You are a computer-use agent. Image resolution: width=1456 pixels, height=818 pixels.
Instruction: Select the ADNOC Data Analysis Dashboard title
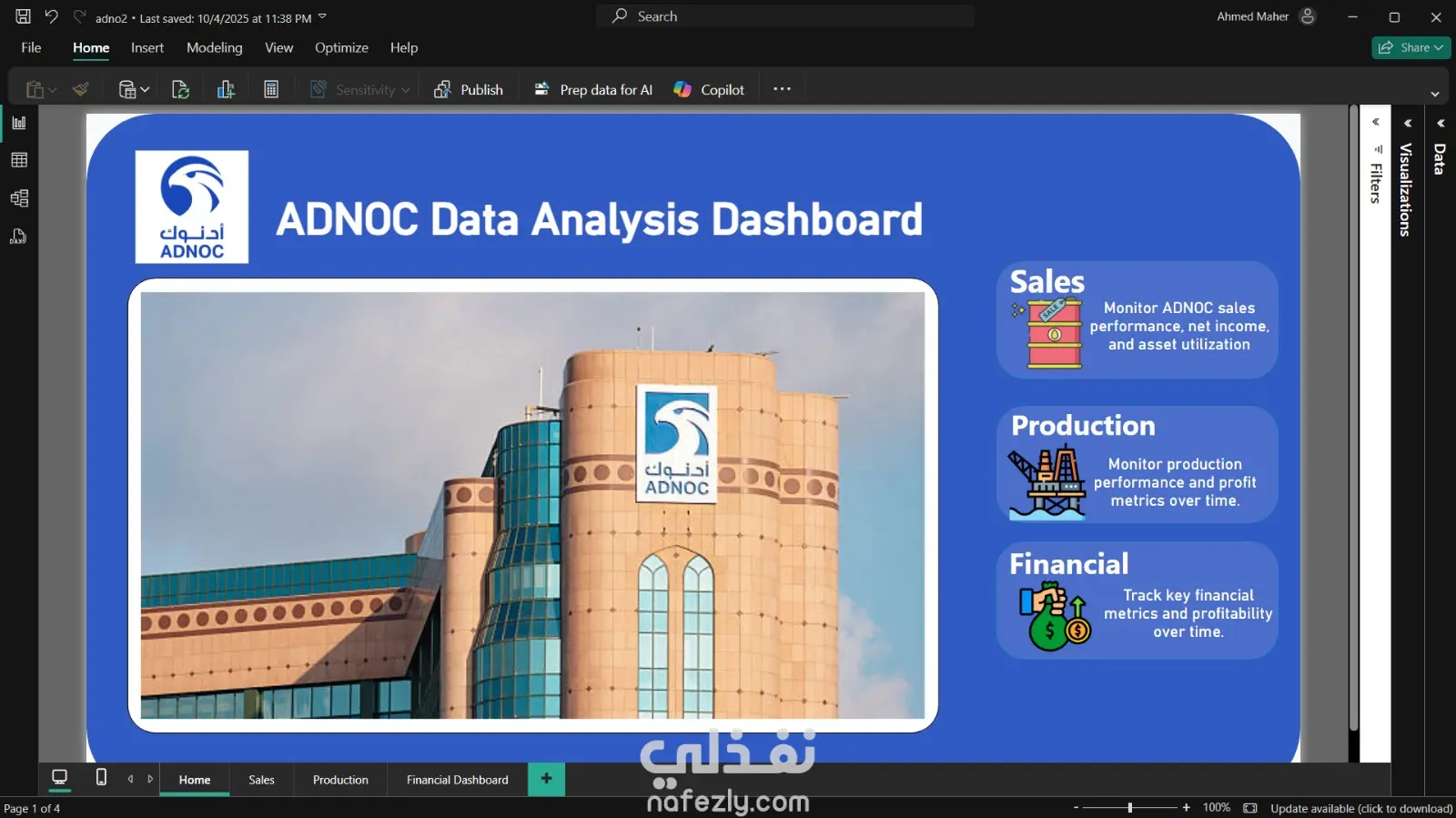600,219
